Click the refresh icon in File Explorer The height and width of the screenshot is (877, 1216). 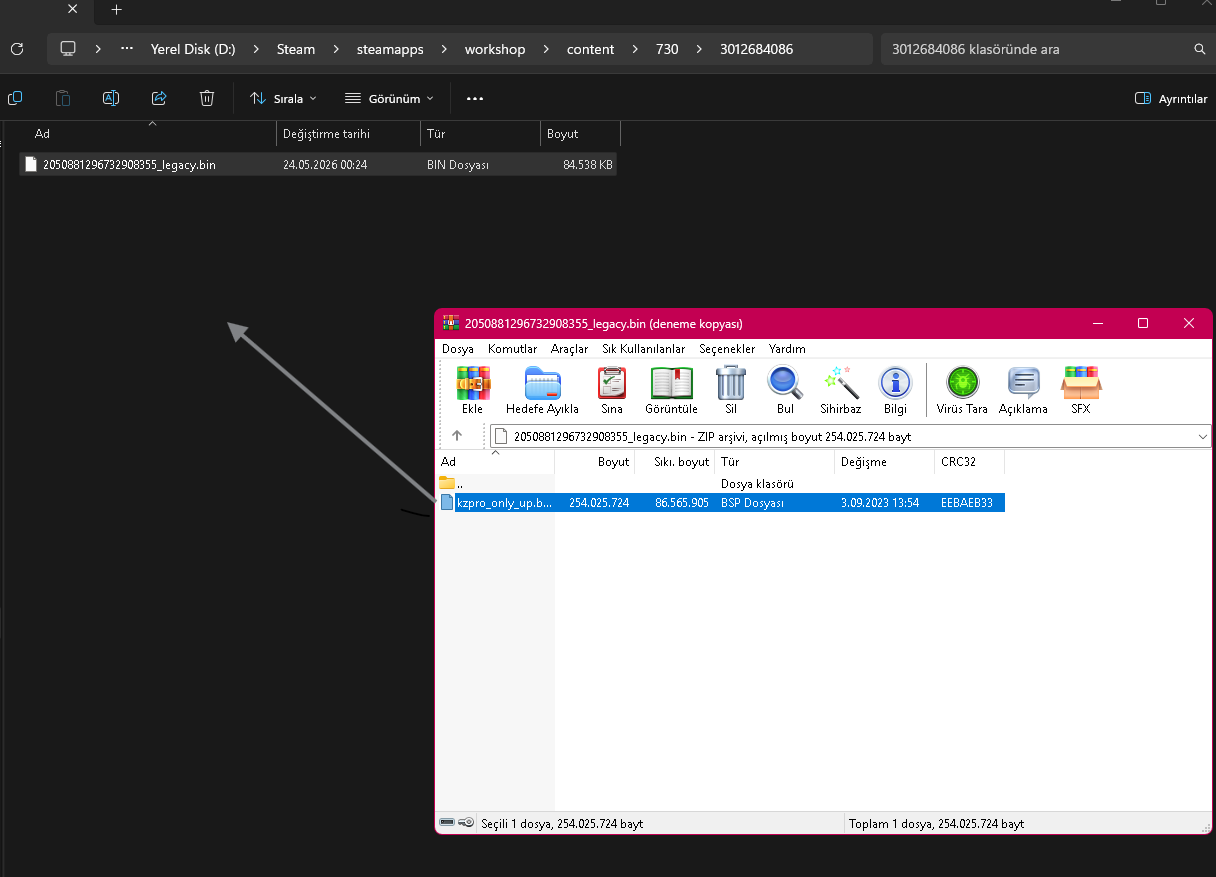pyautogui.click(x=16, y=48)
